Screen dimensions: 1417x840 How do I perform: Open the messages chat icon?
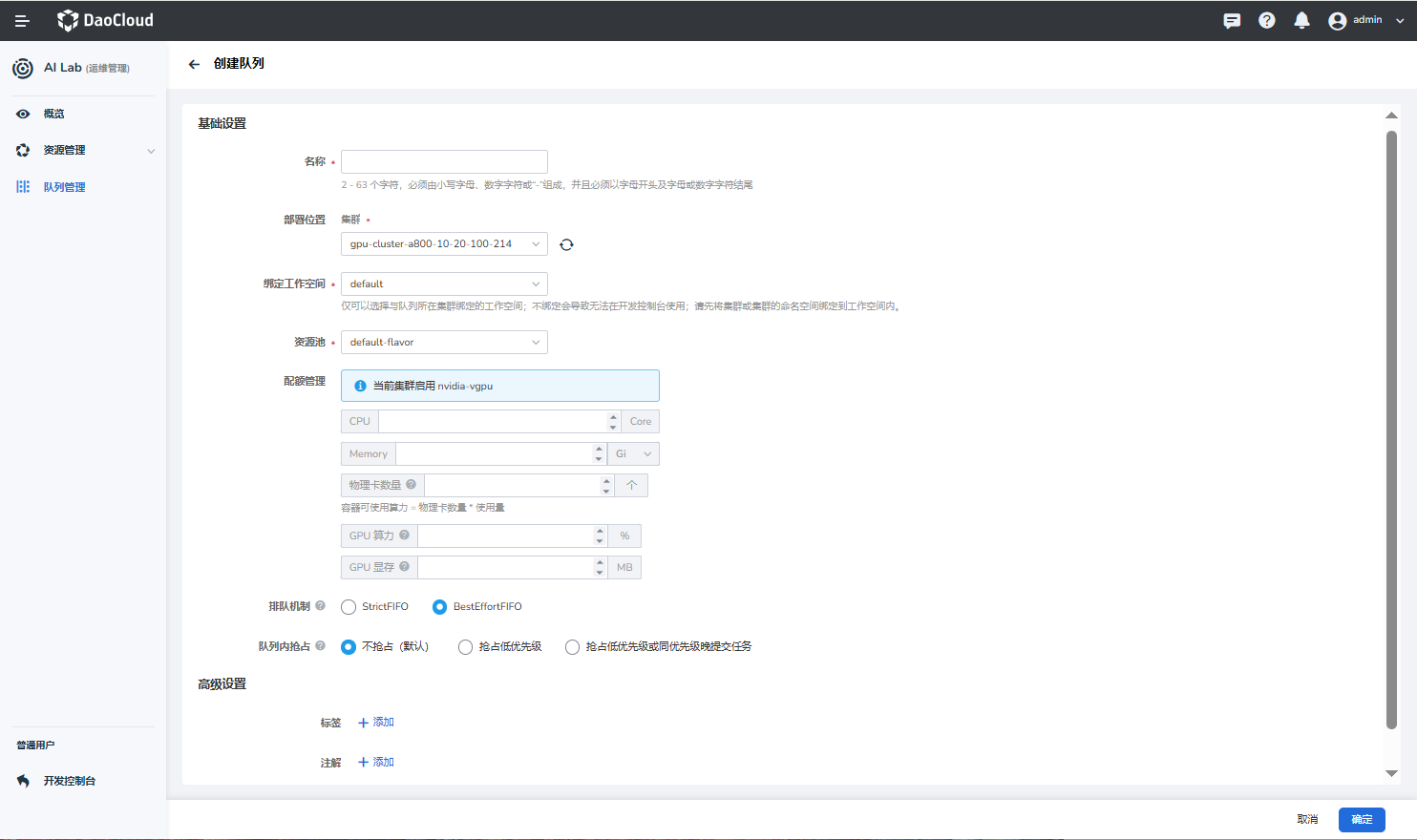pos(1232,20)
